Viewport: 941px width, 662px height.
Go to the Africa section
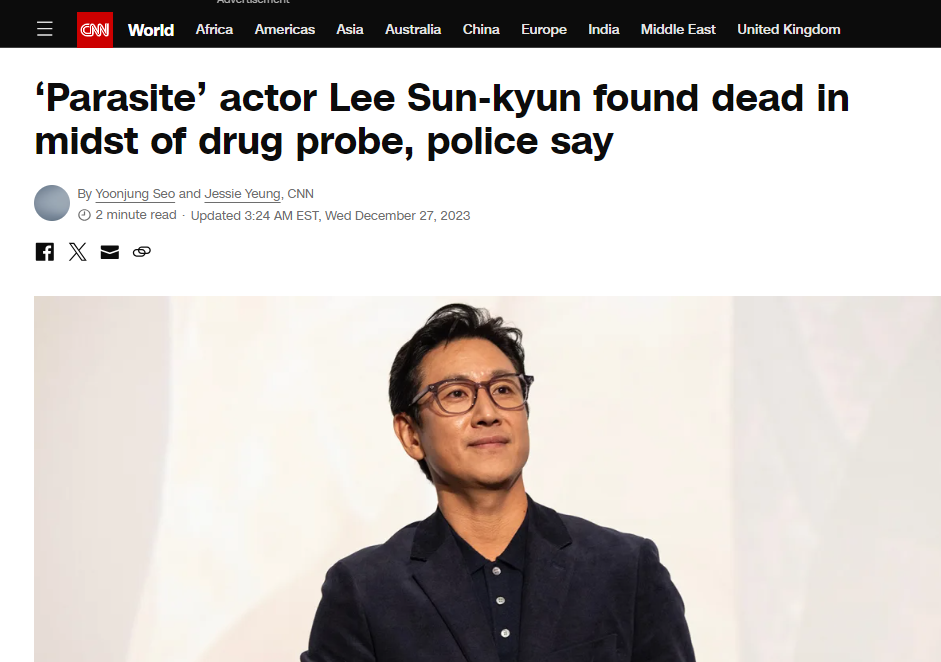click(x=214, y=29)
